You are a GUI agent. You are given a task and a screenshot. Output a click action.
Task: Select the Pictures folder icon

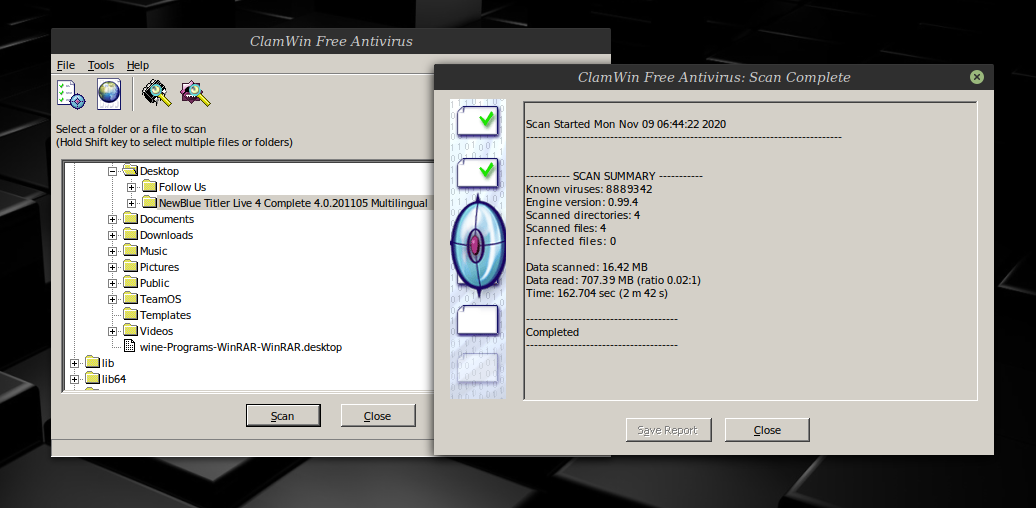130,267
